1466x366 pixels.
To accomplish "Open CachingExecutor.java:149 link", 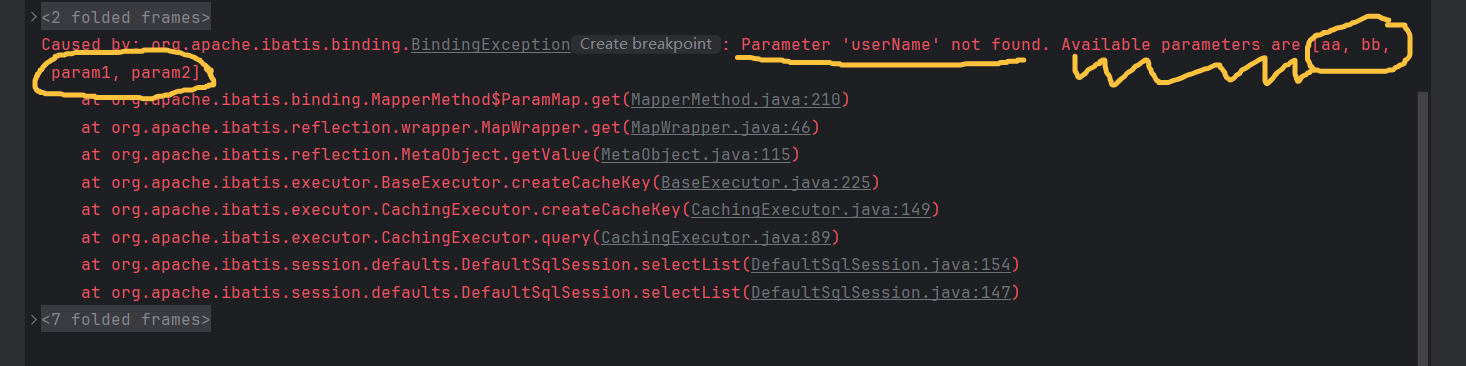I will (x=811, y=210).
